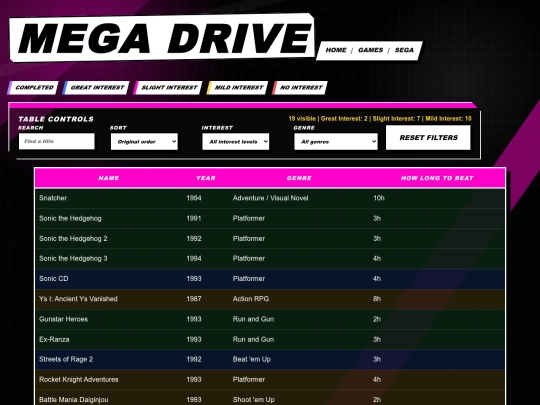540x405 pixels.
Task: Open the Sega navigation link
Action: pos(404,50)
